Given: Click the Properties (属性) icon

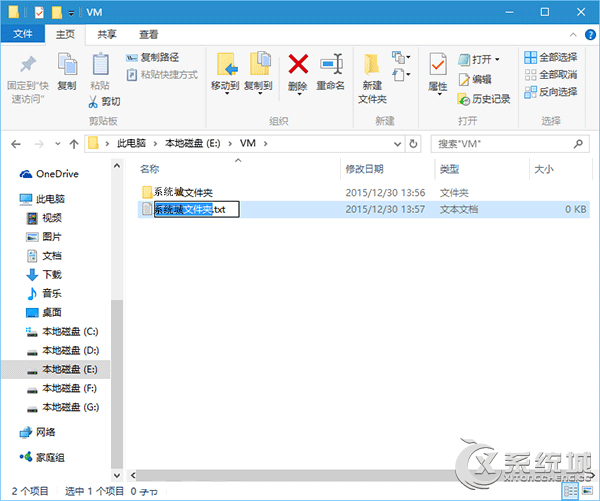Looking at the screenshot, I should [x=438, y=64].
